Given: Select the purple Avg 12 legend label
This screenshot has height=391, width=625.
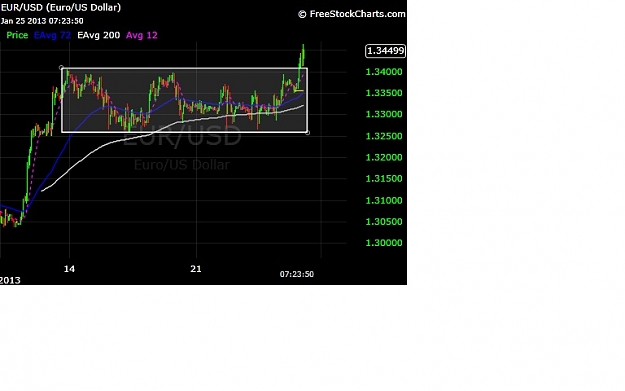Looking at the screenshot, I should click(142, 35).
